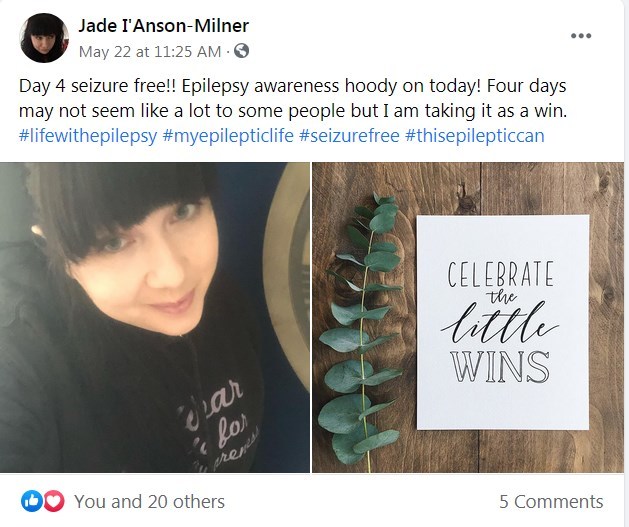629x527 pixels.
Task: Open Jade's round profile picture
Action: pos(44,38)
